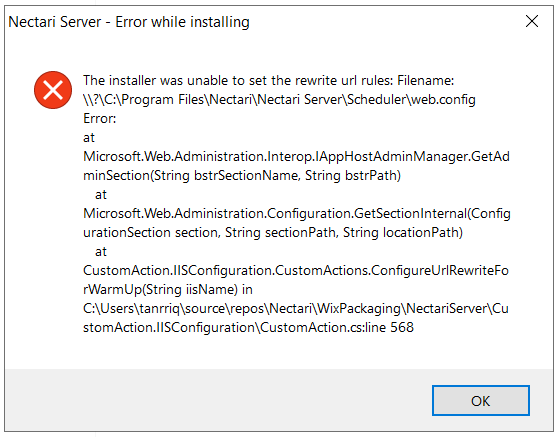Click the 'Nectari Server - Error while installing' title

[129, 22]
